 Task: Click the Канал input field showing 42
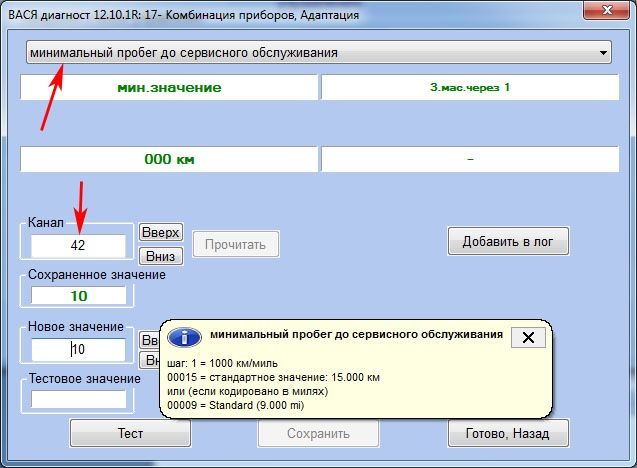(x=78, y=245)
